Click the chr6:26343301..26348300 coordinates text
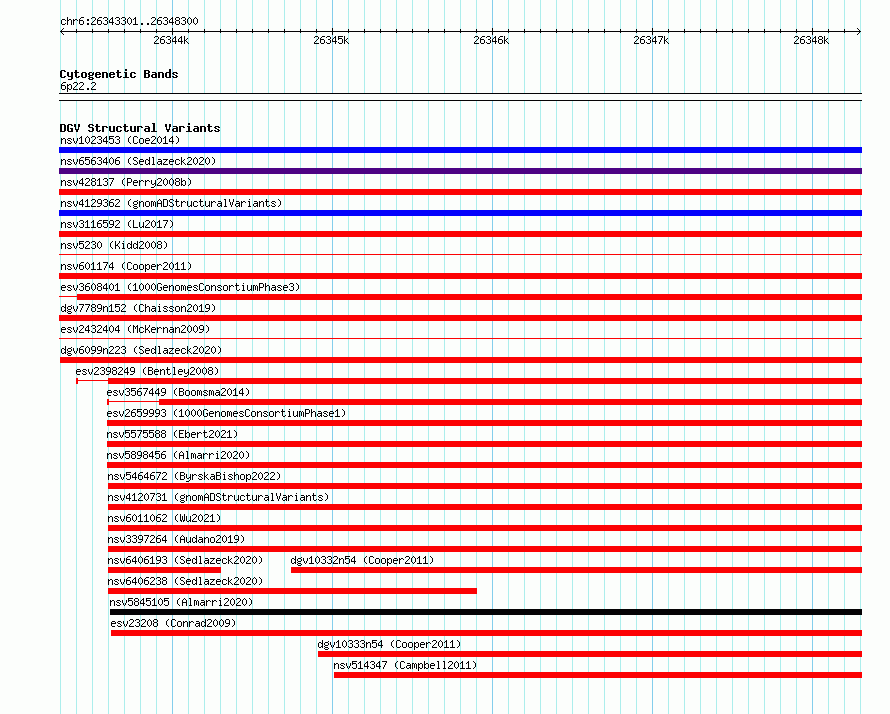 click(129, 21)
